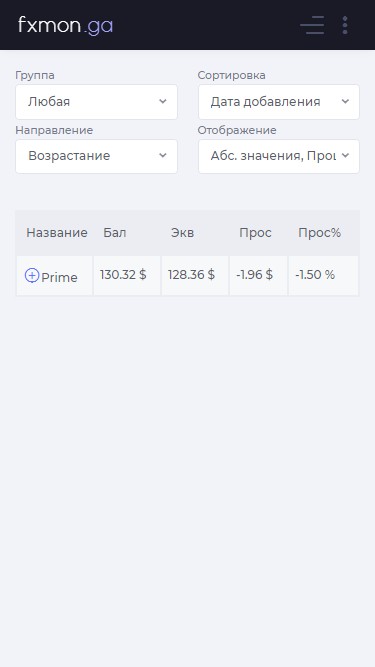Click the -1.50 % drawdown cell
Screen dimensions: 375x667
tap(324, 275)
